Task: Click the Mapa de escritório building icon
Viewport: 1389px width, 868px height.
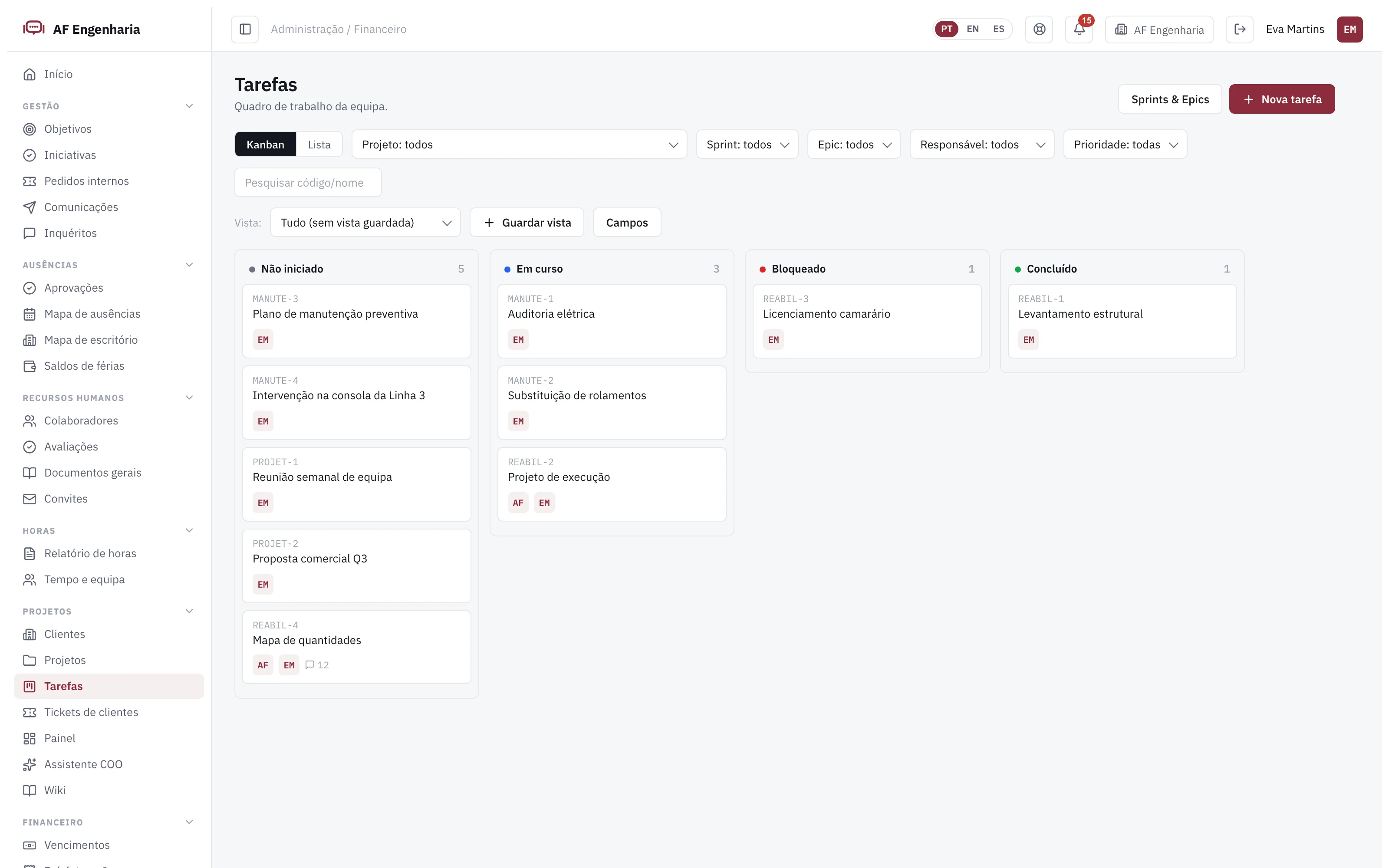Action: point(29,340)
